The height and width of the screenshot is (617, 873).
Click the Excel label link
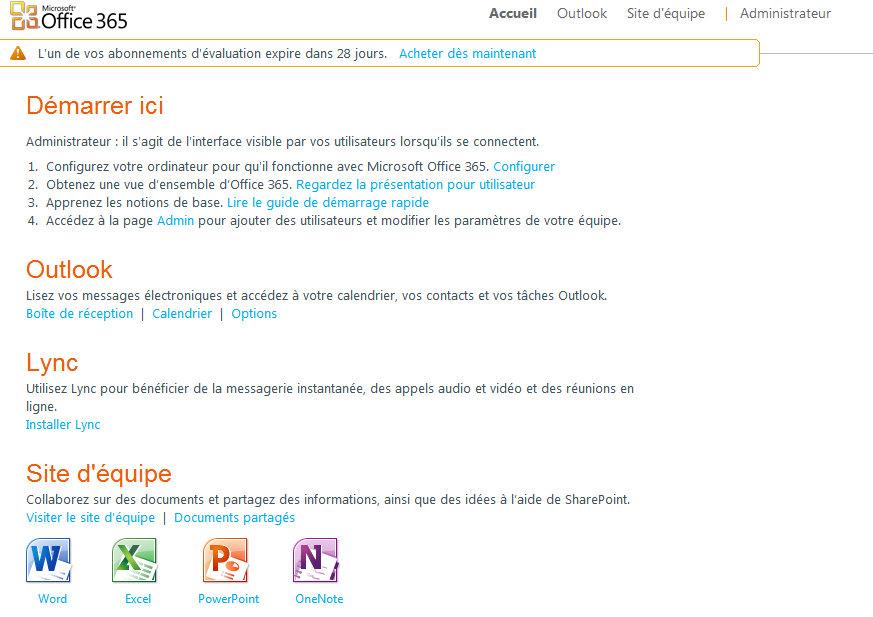[138, 599]
